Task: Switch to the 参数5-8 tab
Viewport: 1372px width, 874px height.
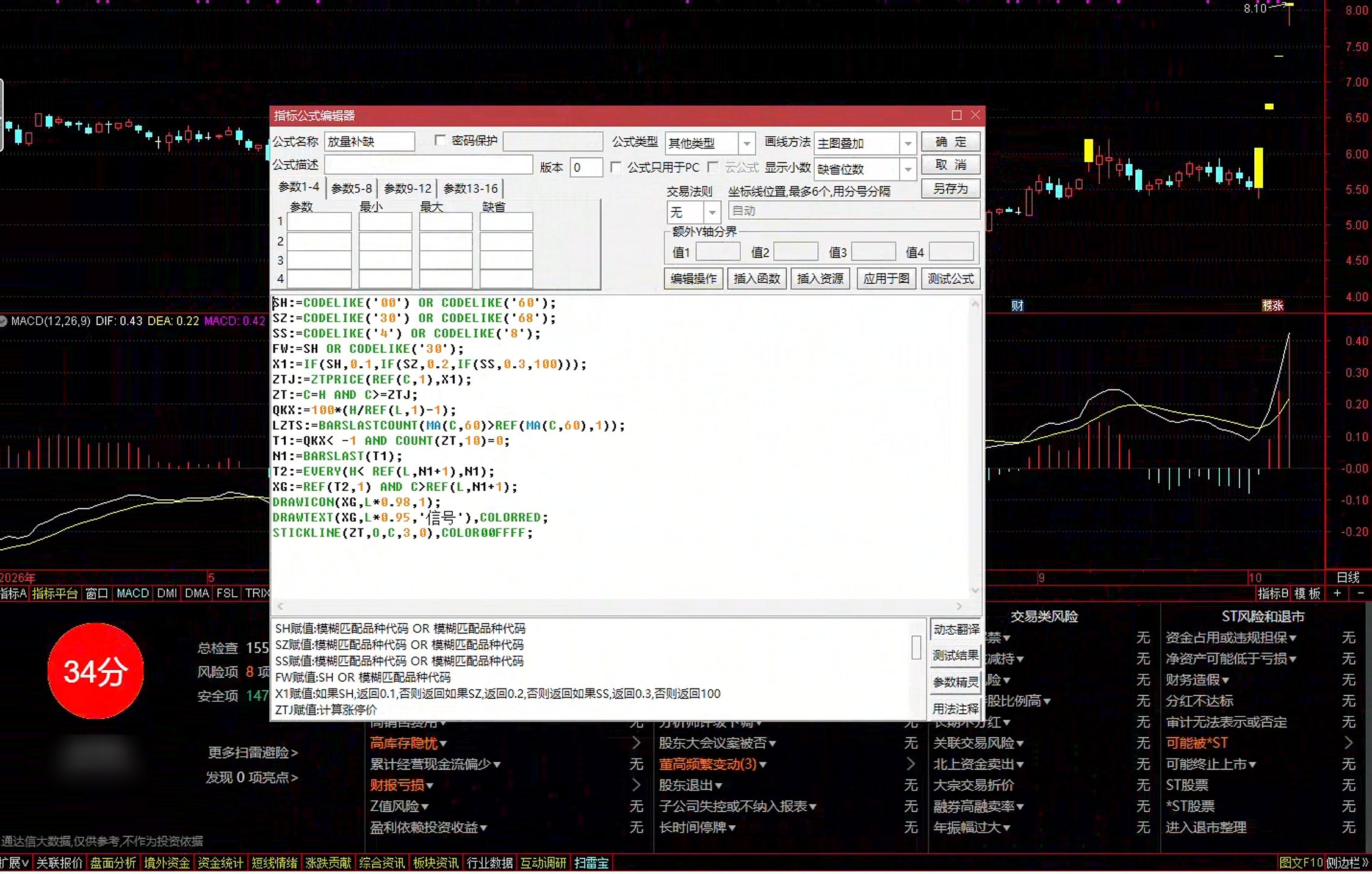Action: click(352, 189)
